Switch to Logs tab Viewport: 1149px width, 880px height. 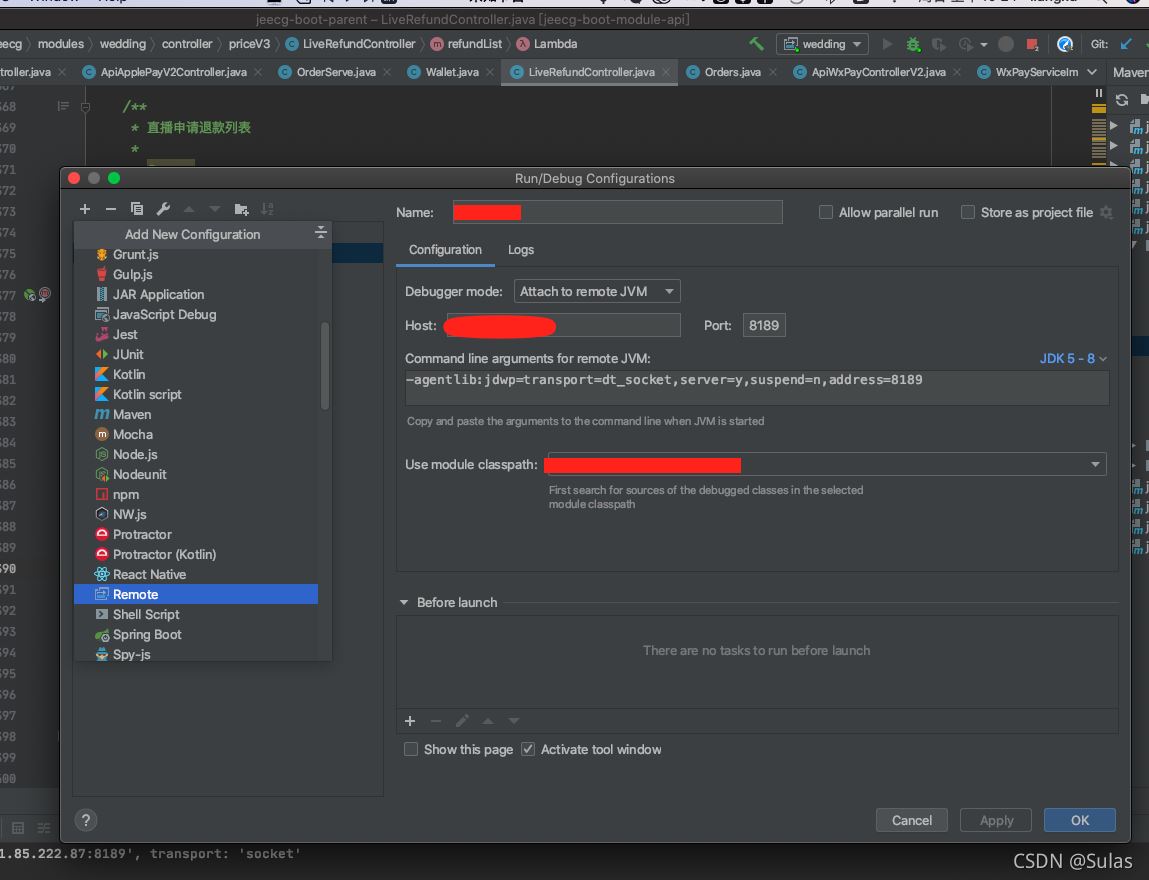[521, 250]
